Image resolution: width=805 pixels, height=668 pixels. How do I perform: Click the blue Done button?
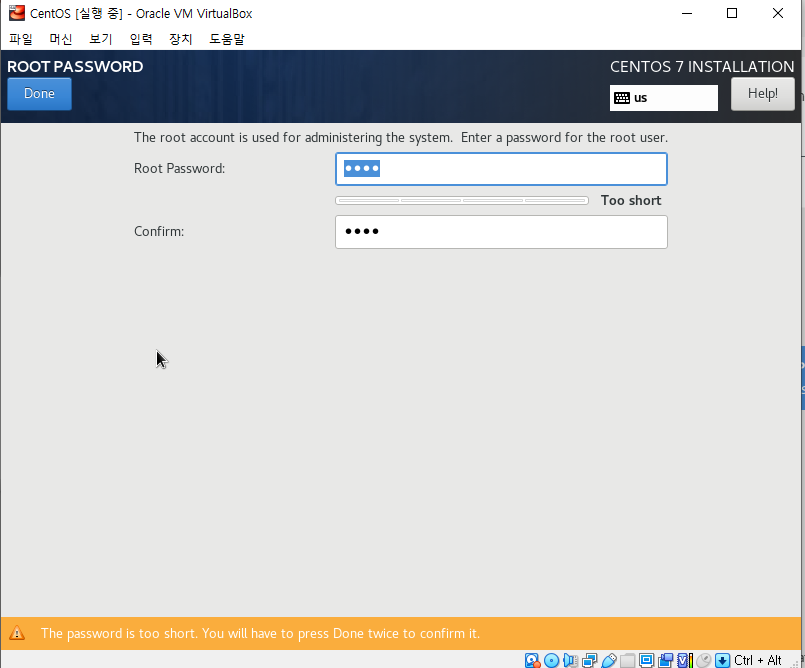point(39,93)
